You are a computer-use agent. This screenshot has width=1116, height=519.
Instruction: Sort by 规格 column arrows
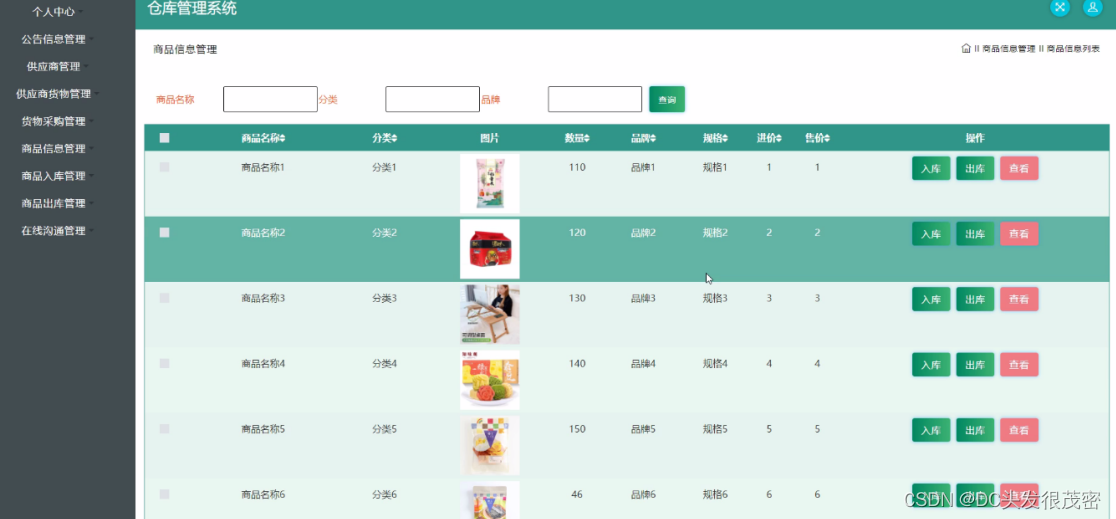pos(726,138)
